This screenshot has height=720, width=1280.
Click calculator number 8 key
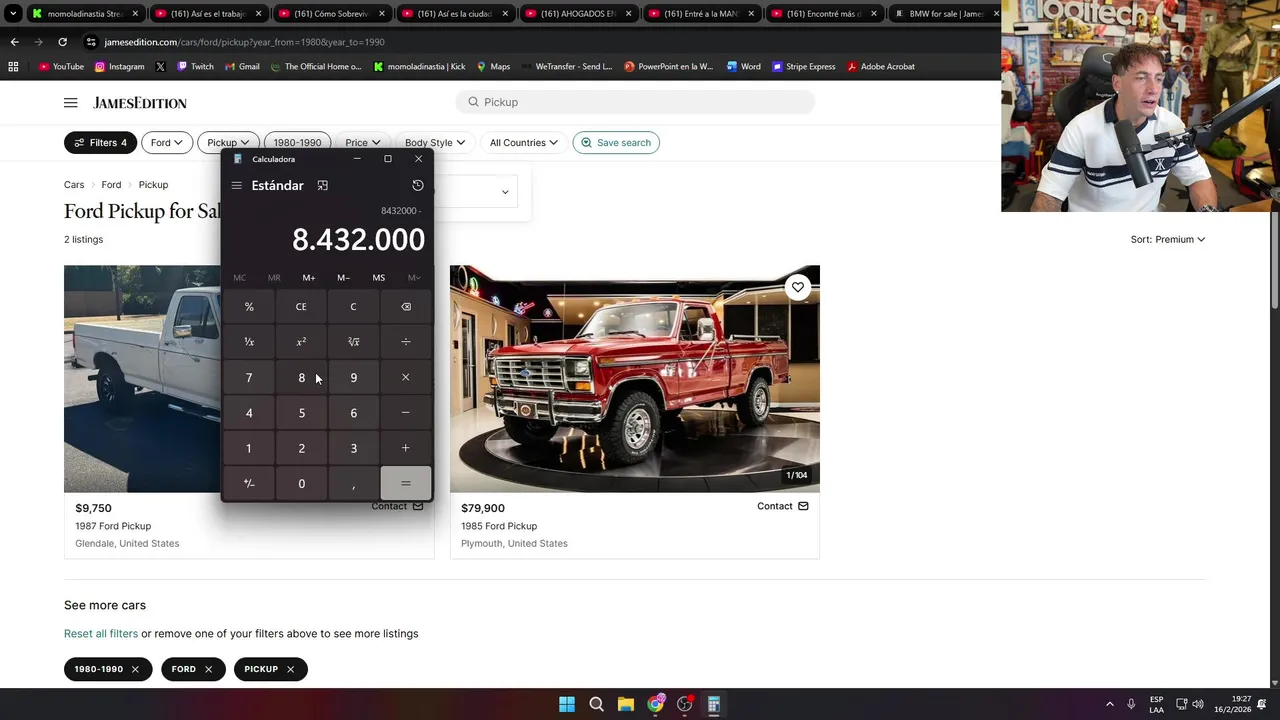[301, 377]
